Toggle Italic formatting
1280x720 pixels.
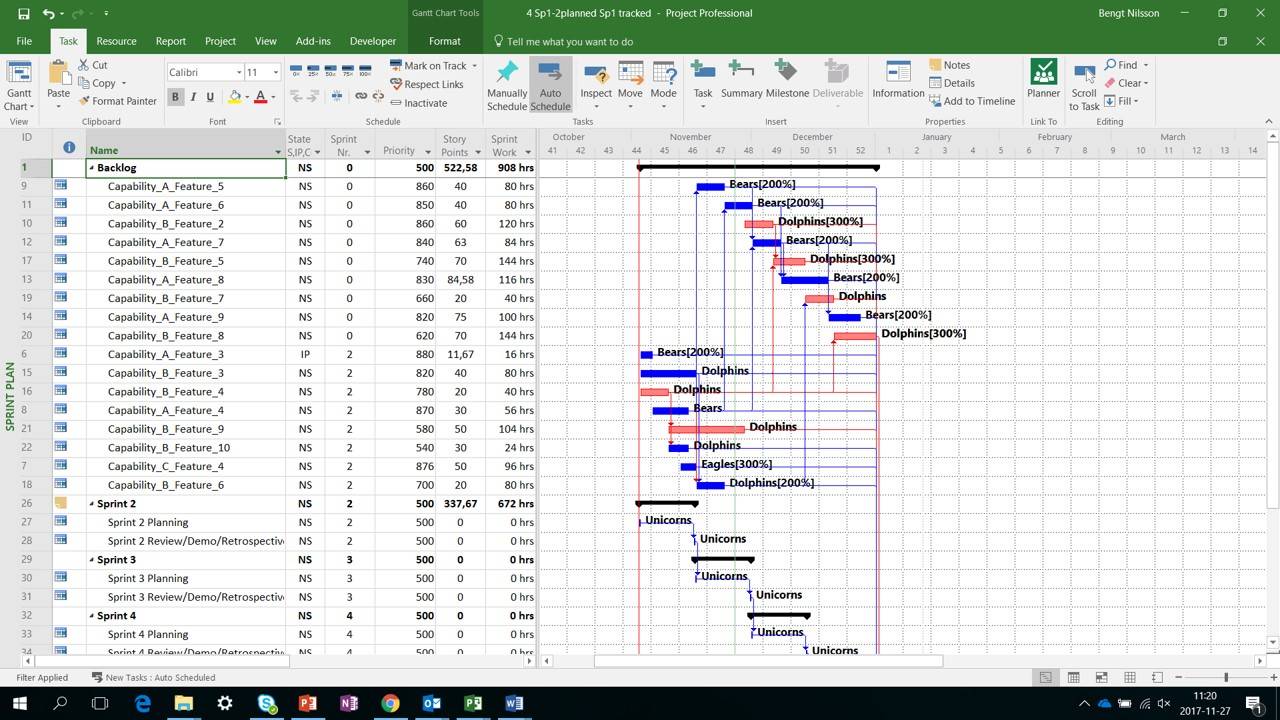pyautogui.click(x=193, y=97)
